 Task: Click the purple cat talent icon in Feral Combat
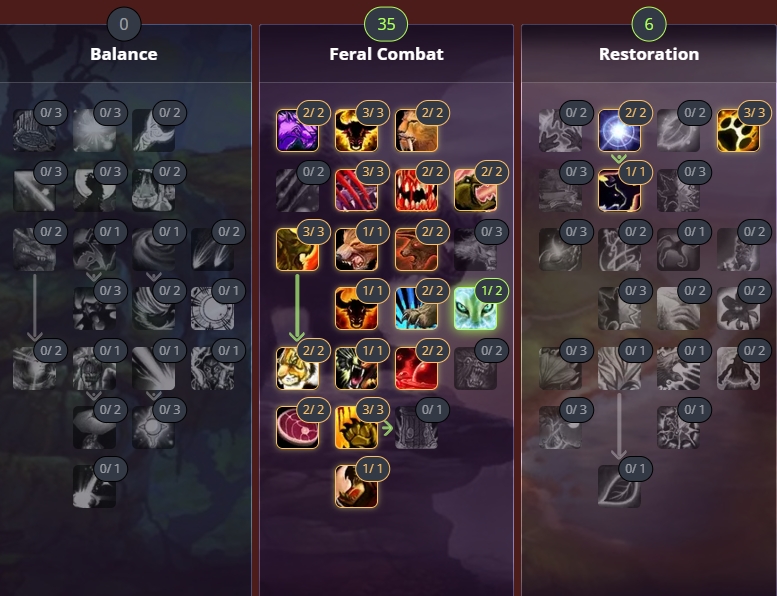click(x=297, y=131)
